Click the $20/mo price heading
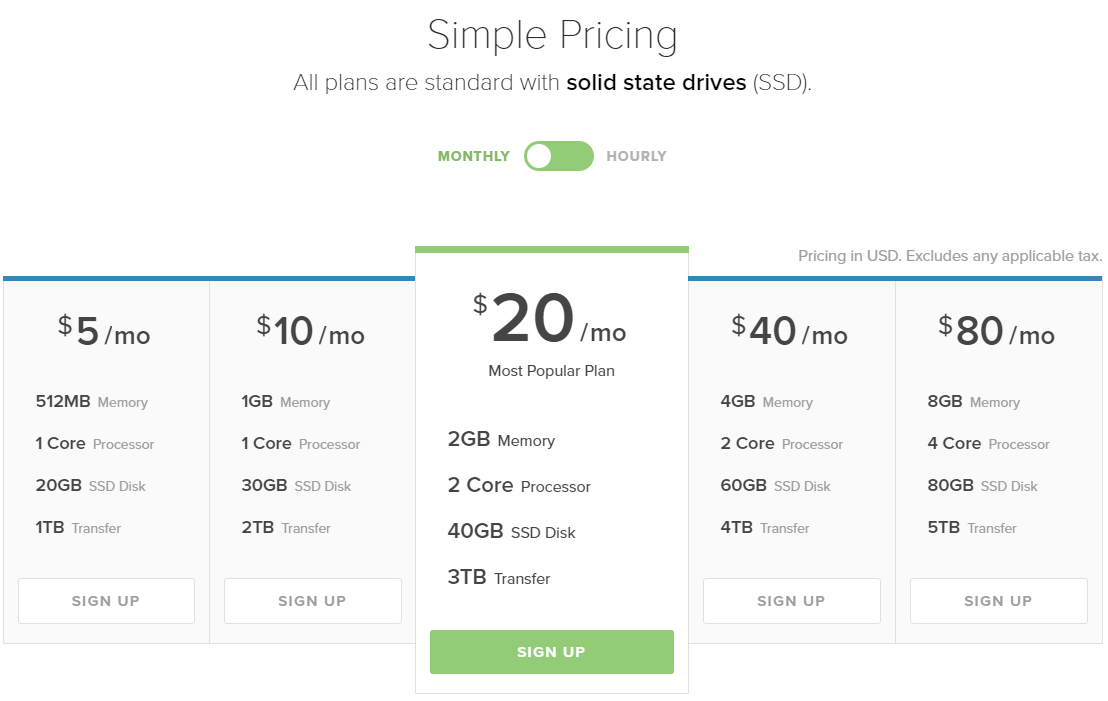Viewport: 1108px width, 701px height. click(x=550, y=318)
